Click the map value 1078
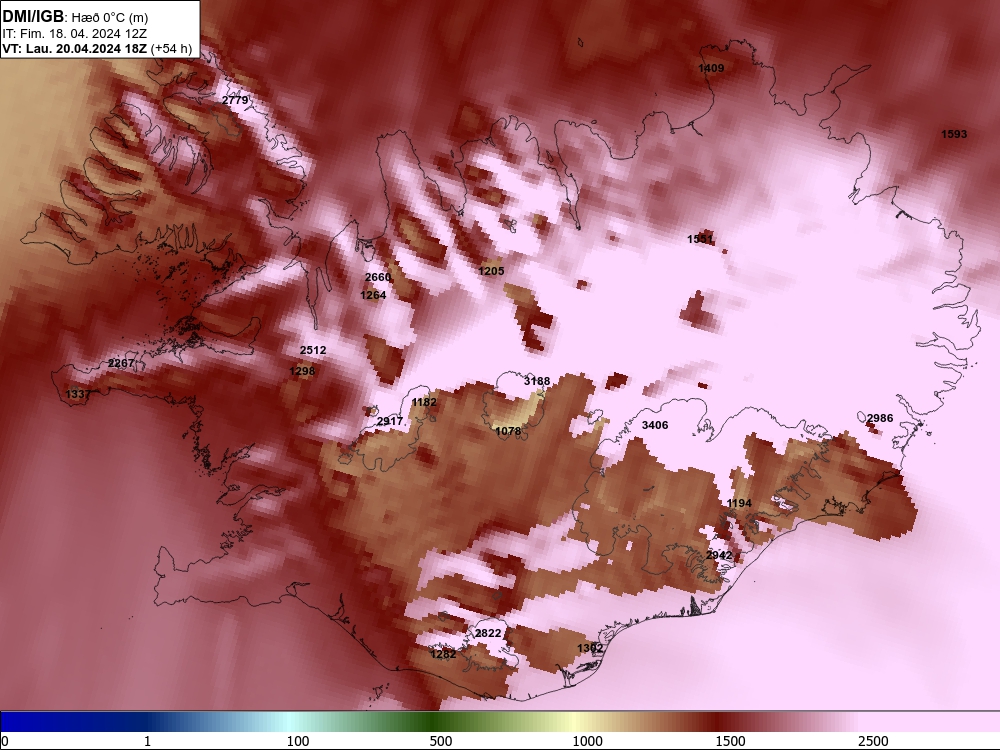1000x750 pixels. pos(508,431)
